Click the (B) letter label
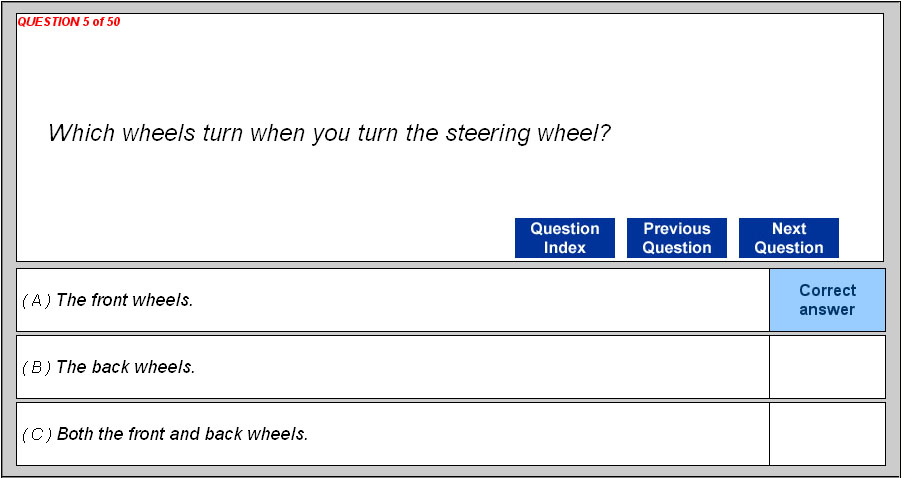This screenshot has height=478, width=902. coord(36,367)
